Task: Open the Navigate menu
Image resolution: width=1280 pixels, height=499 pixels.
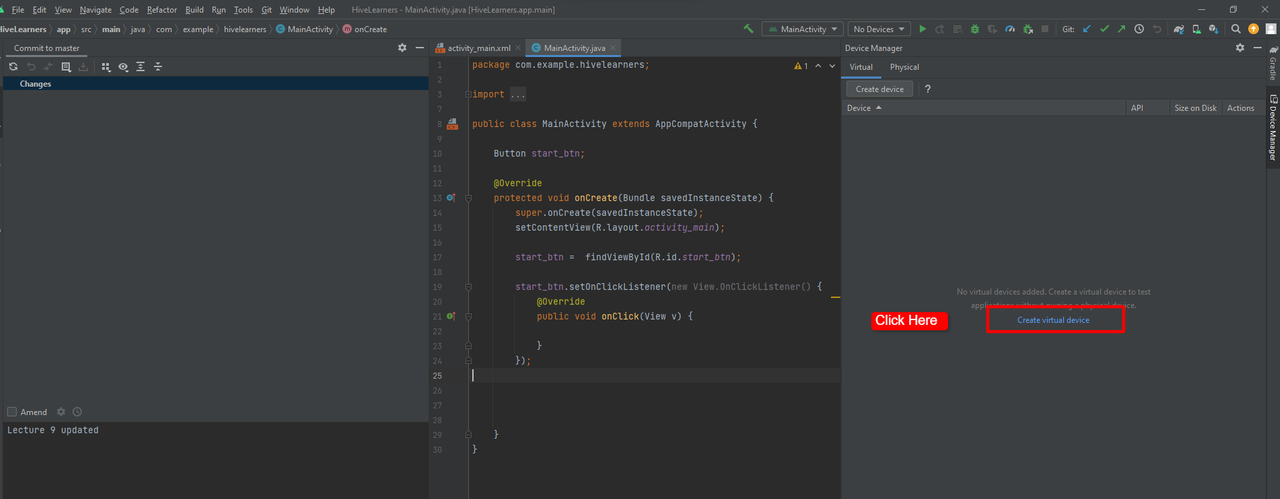Action: pyautogui.click(x=96, y=9)
